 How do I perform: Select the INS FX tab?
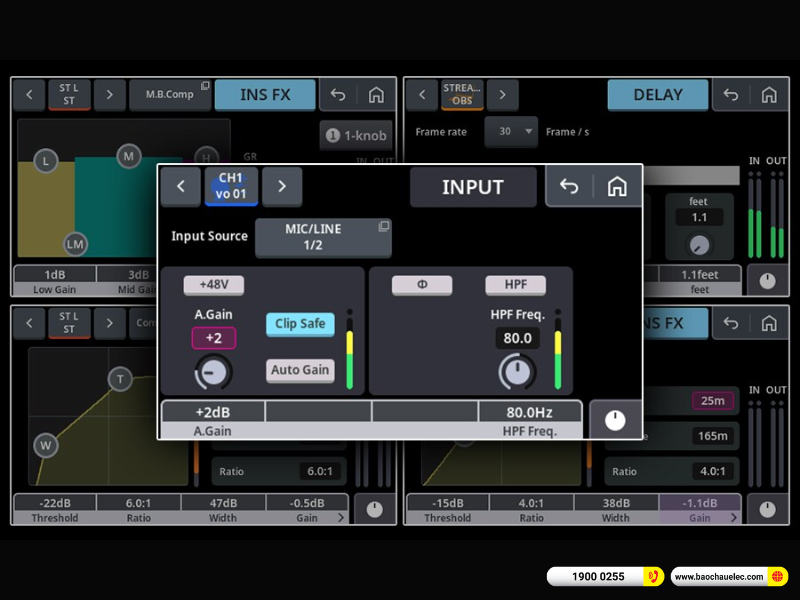tap(265, 95)
